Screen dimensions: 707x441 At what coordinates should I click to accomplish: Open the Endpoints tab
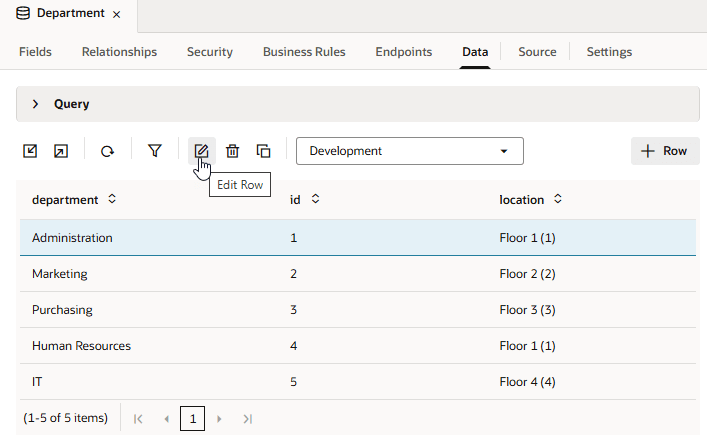404,52
